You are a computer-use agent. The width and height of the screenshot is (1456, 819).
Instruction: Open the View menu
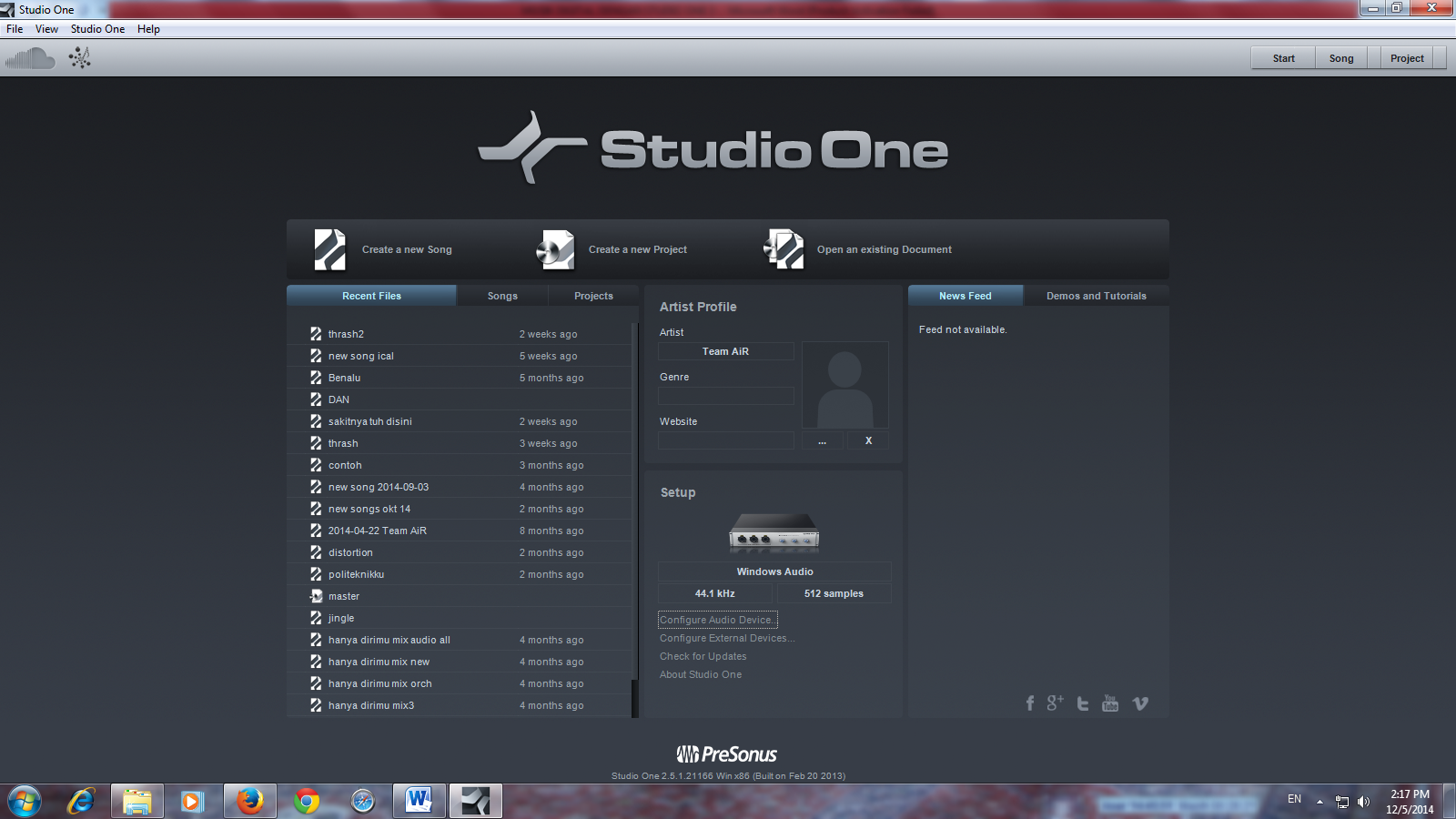coord(46,29)
